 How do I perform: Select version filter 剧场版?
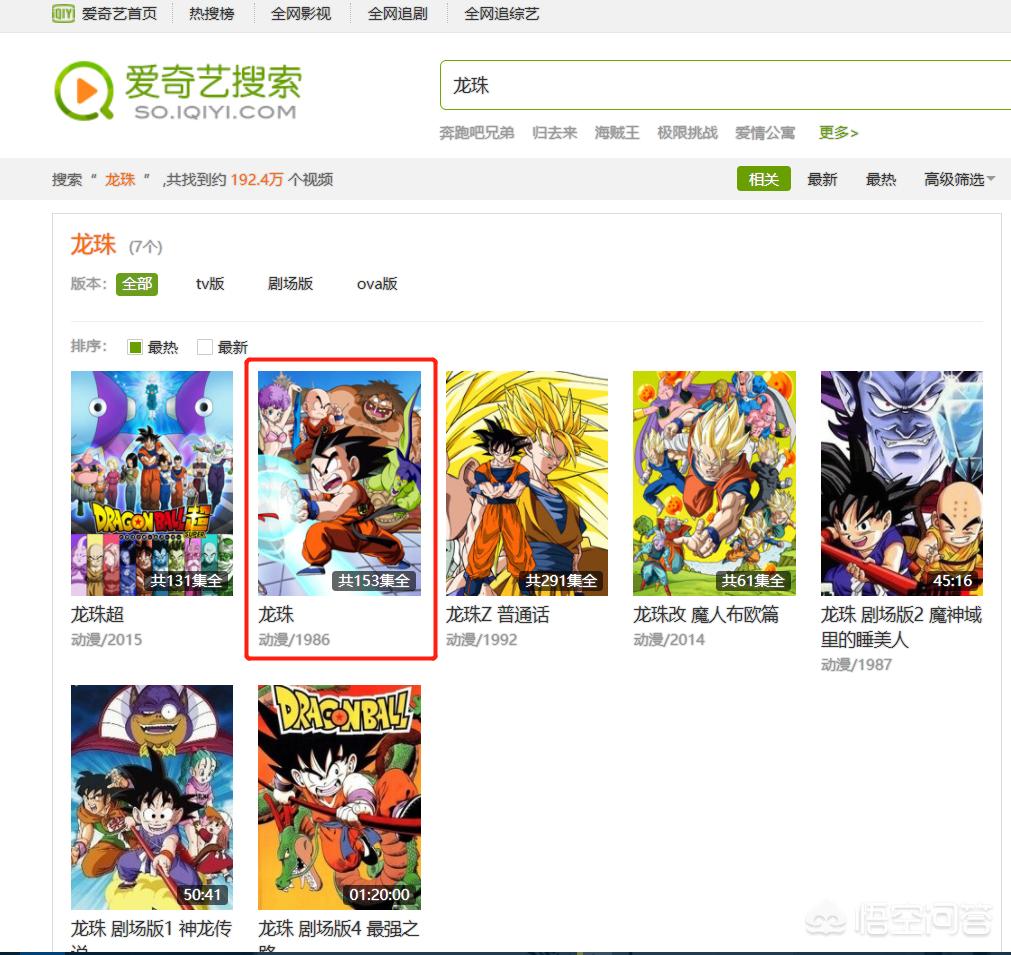point(290,284)
